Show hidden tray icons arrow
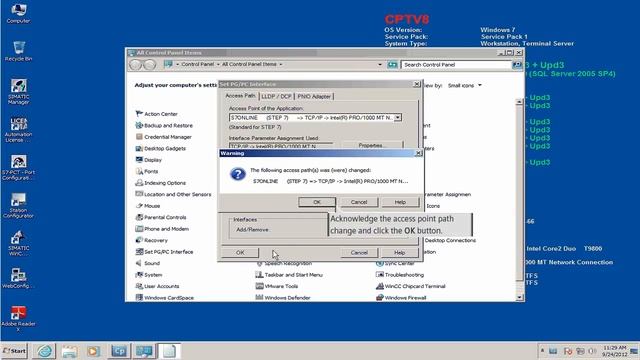640x360 pixels. [x=542, y=351]
